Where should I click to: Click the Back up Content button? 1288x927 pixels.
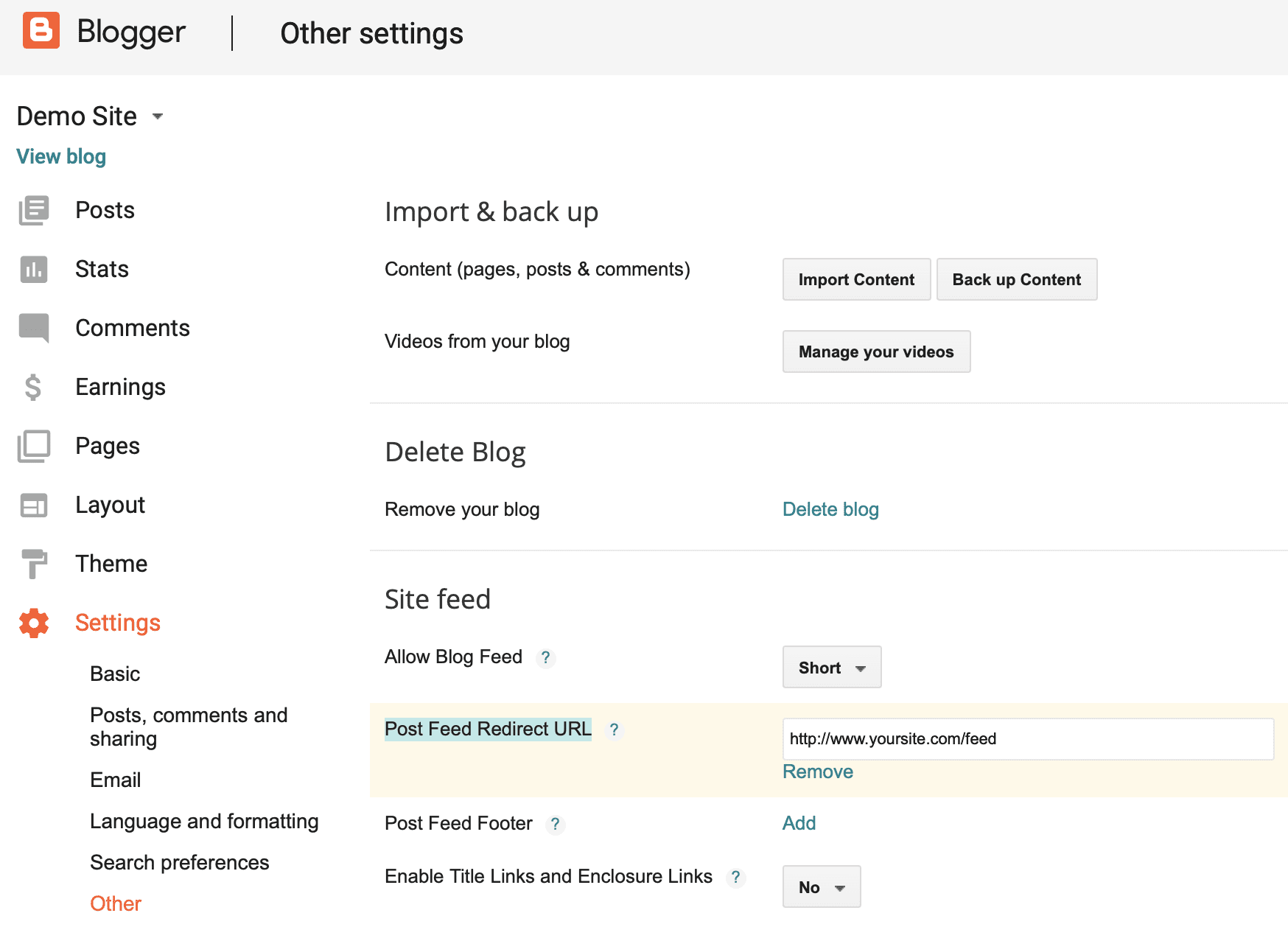1016,279
